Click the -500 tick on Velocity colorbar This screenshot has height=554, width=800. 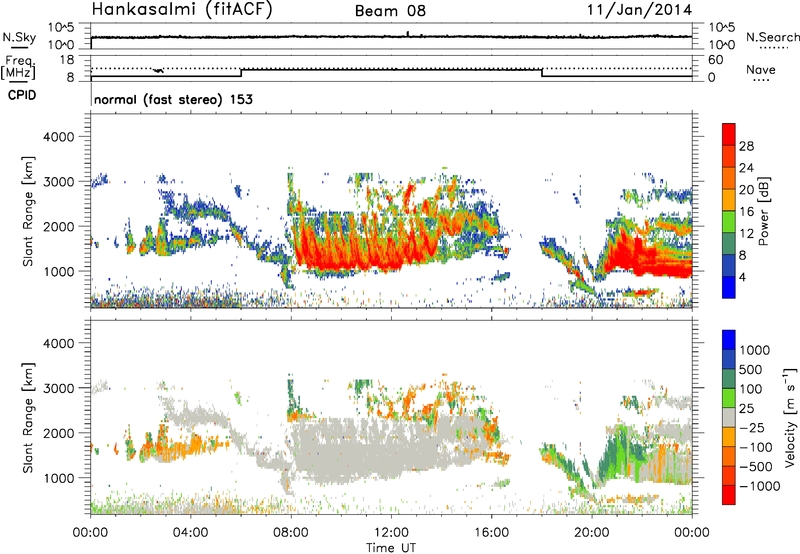tap(756, 467)
